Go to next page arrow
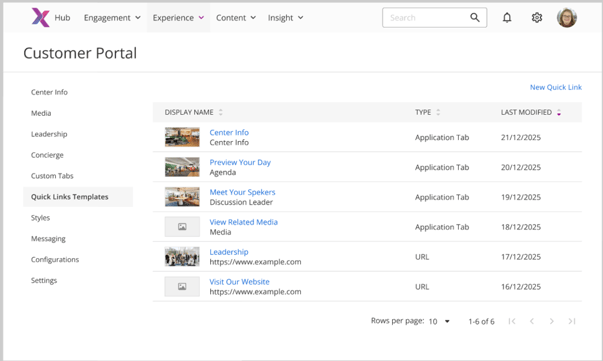The height and width of the screenshot is (361, 603). (552, 321)
